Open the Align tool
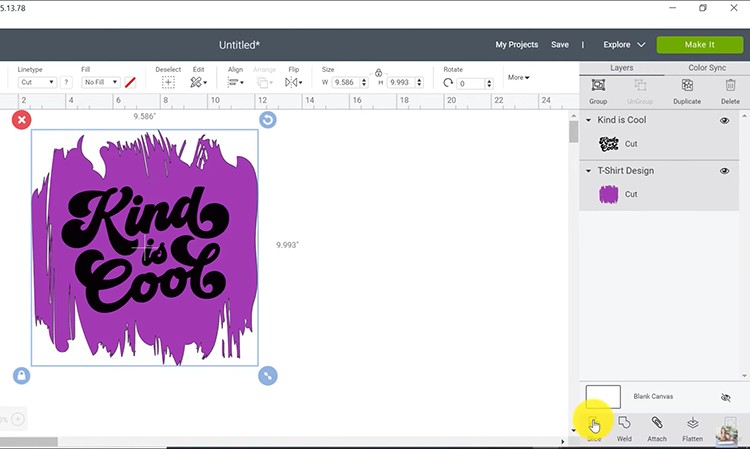This screenshot has height=449, width=750. pyautogui.click(x=235, y=82)
